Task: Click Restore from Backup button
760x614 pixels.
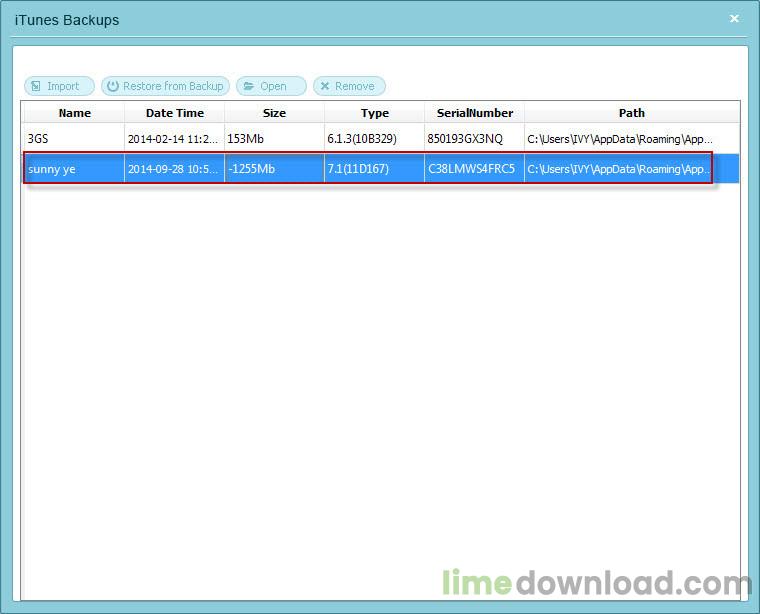Action: tap(165, 86)
